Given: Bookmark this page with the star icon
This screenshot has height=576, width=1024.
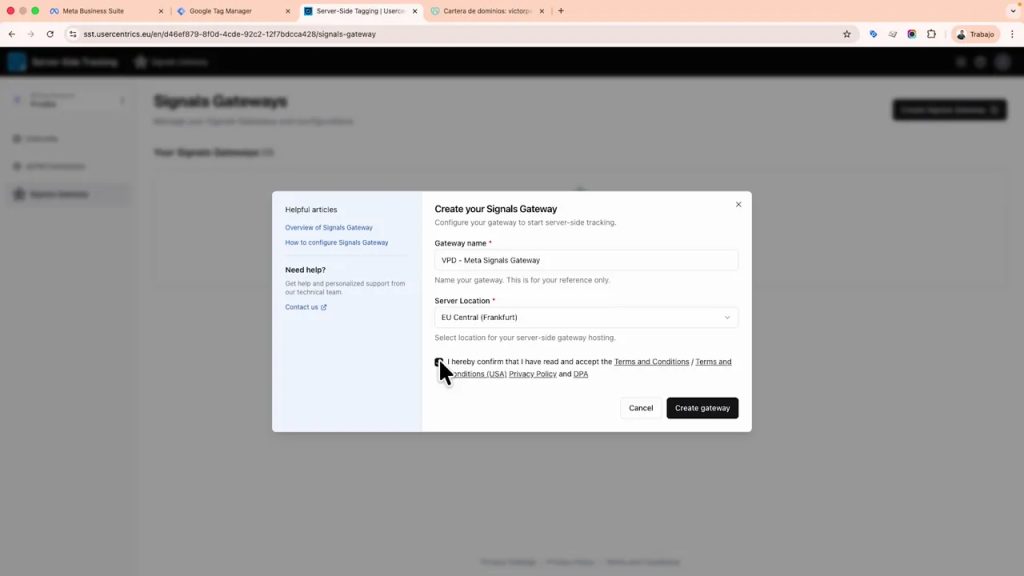Looking at the screenshot, I should click(x=847, y=34).
